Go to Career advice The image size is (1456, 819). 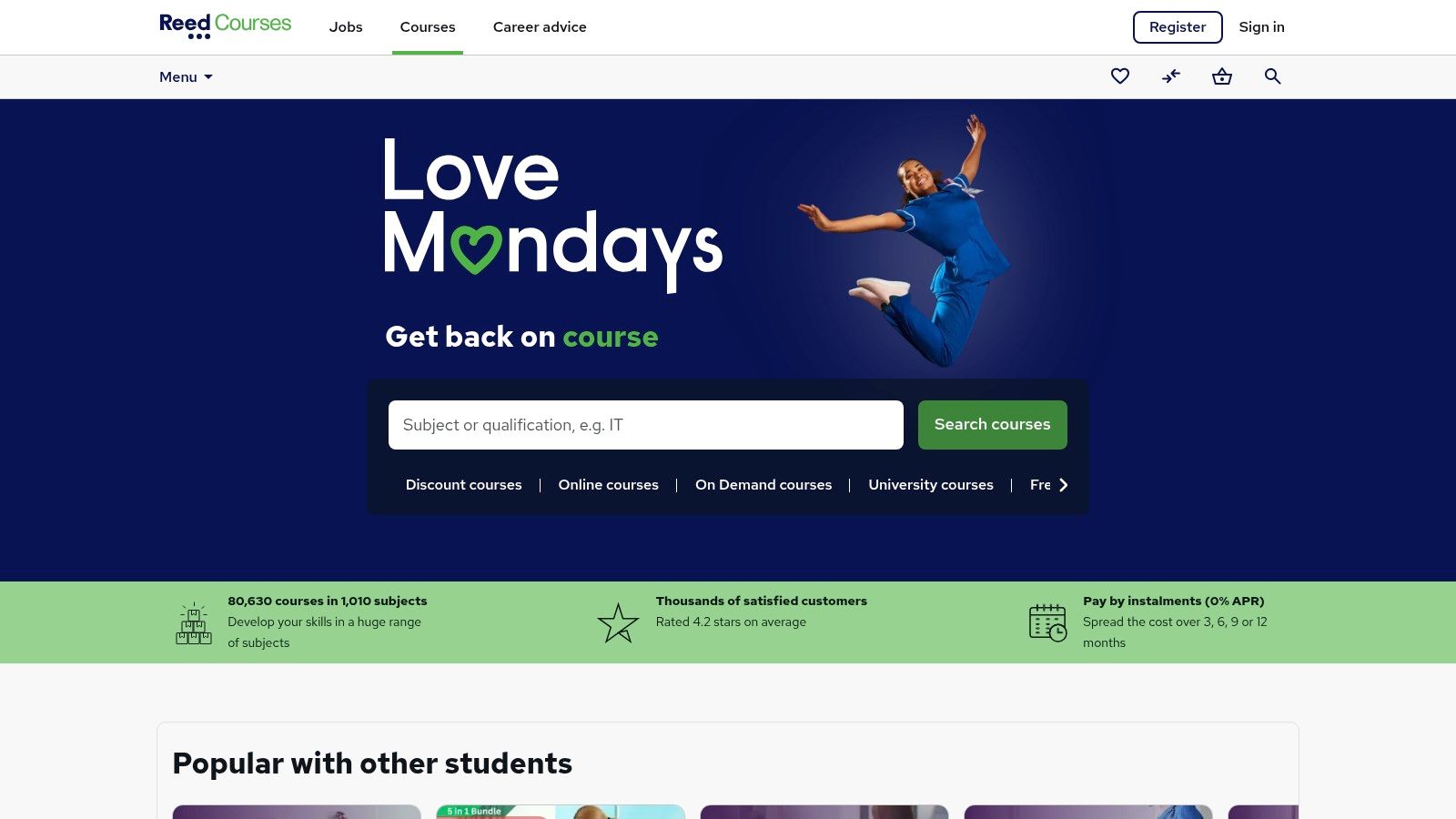[540, 27]
